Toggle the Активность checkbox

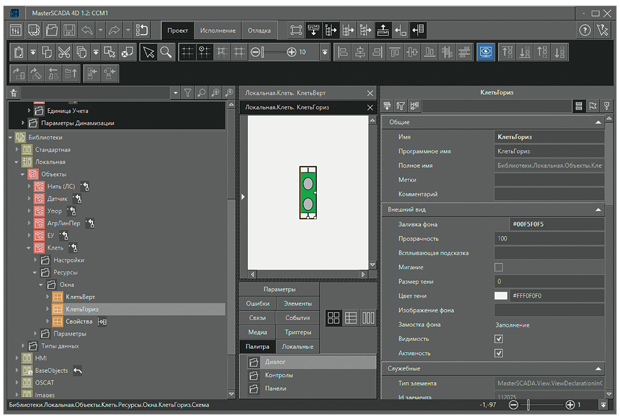[499, 353]
